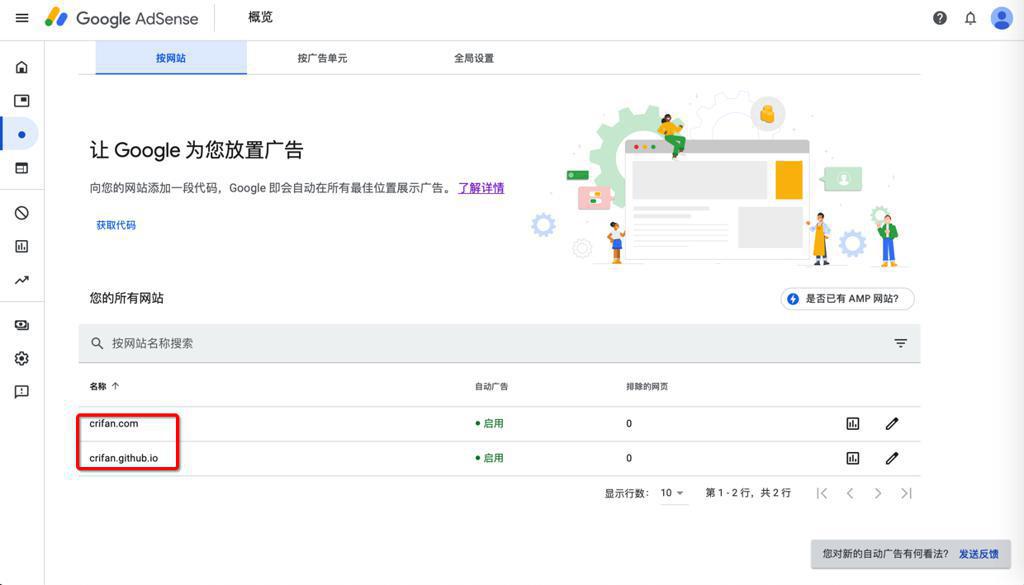Select crifan.github.io site name

pos(123,458)
